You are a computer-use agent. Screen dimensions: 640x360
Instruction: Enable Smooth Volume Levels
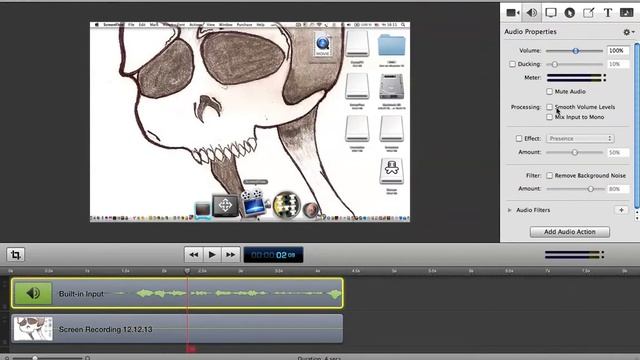pos(549,107)
